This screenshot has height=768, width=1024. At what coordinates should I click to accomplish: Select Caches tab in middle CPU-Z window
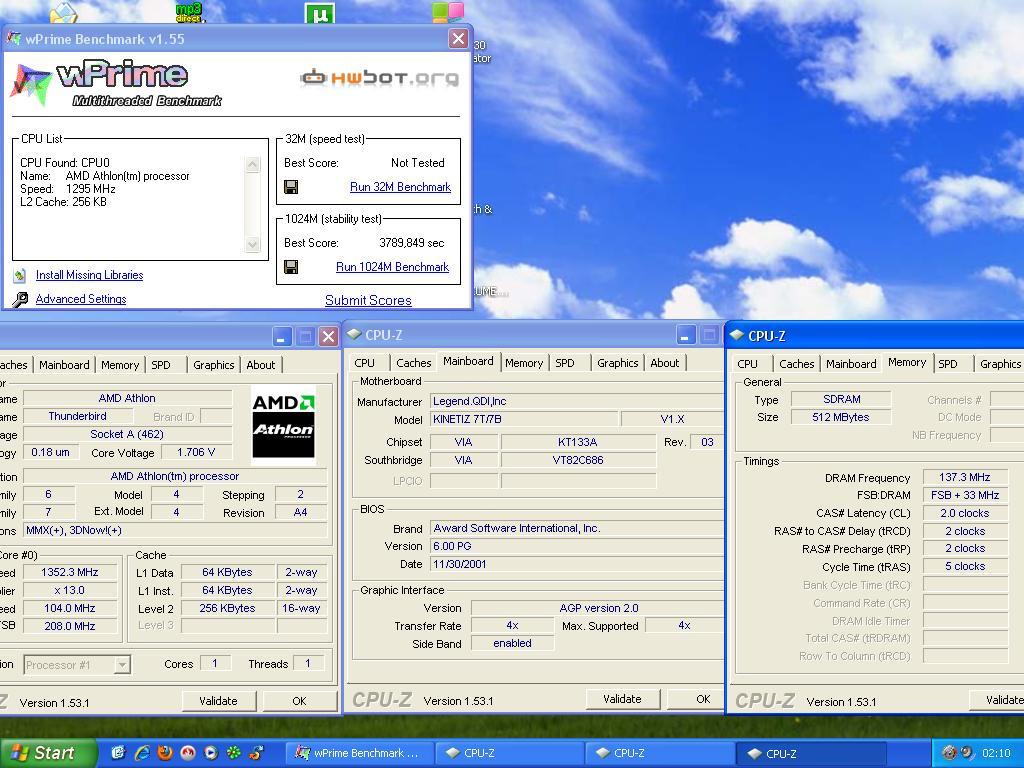coord(413,363)
